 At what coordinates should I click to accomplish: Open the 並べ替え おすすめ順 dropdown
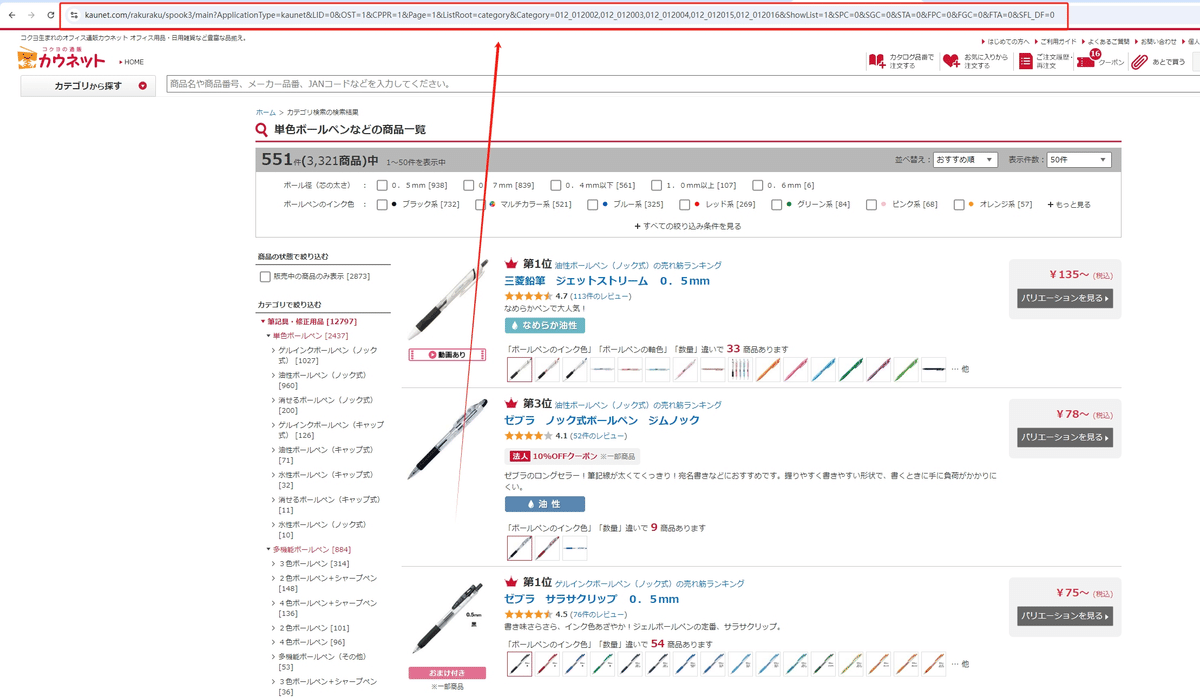pos(965,160)
